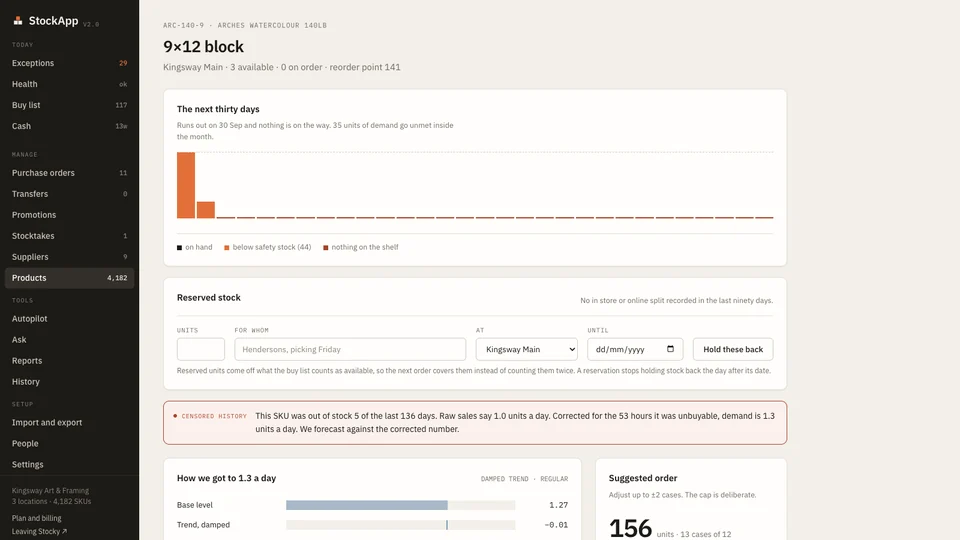Click the Exceptions count badge 29
Image resolution: width=960 pixels, height=540 pixels.
(123, 63)
